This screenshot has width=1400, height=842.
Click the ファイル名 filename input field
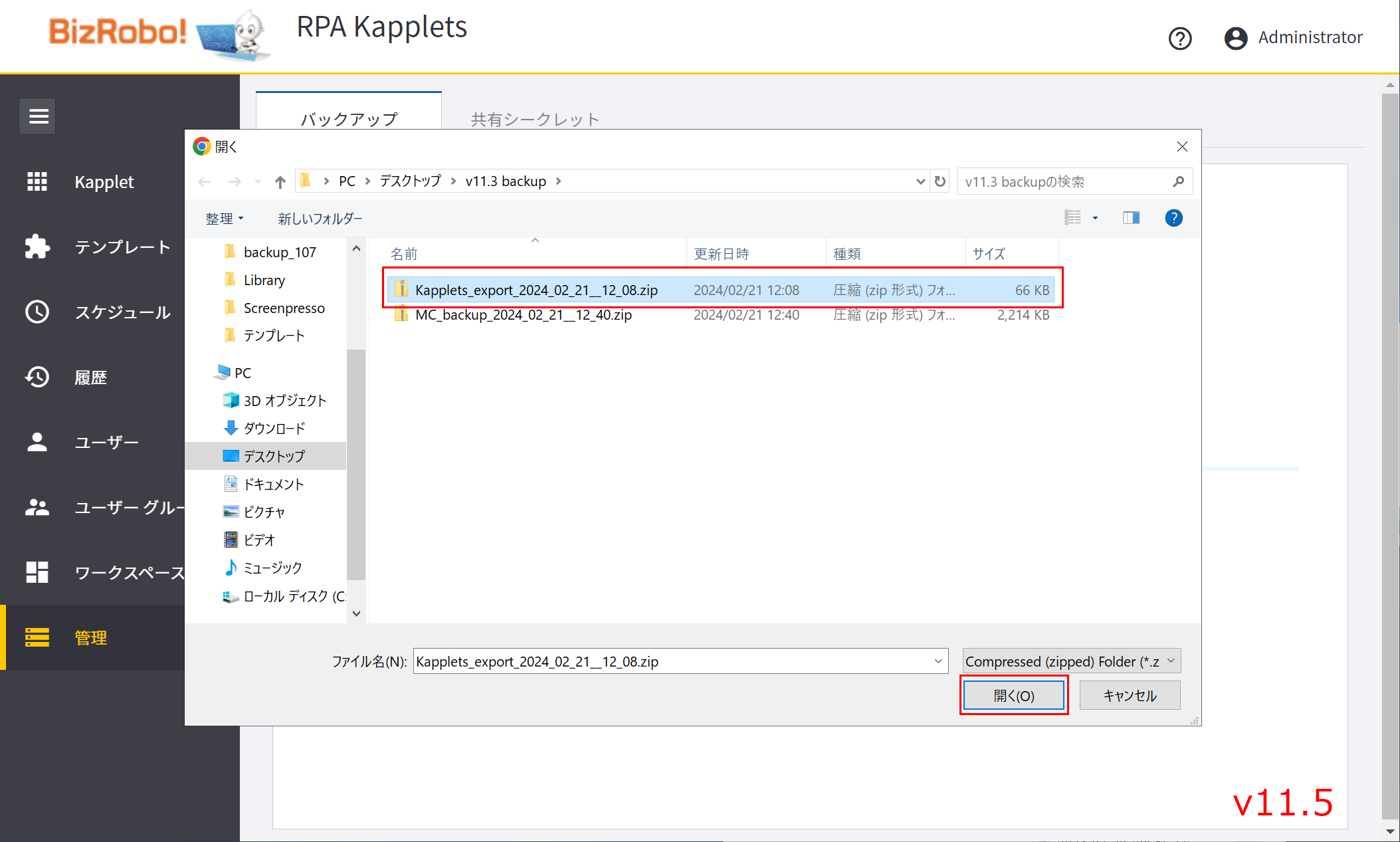671,661
